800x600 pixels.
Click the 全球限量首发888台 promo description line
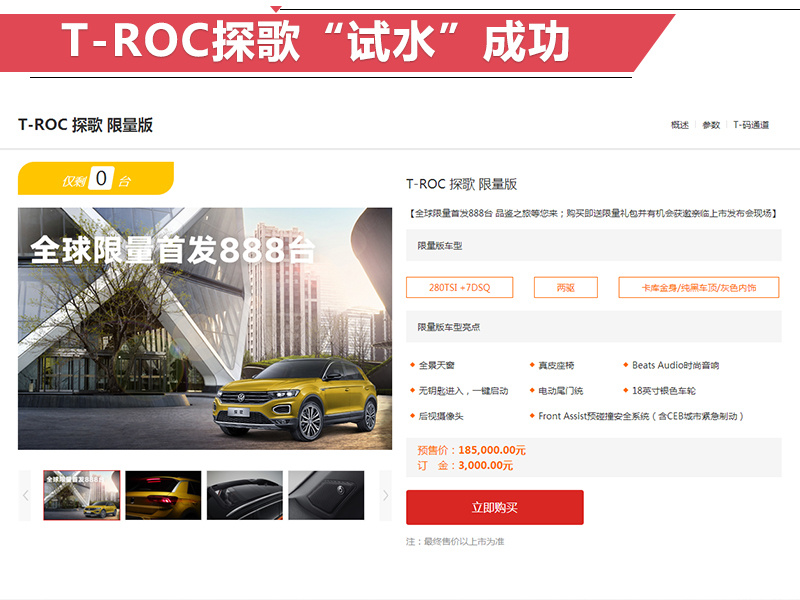point(592,213)
